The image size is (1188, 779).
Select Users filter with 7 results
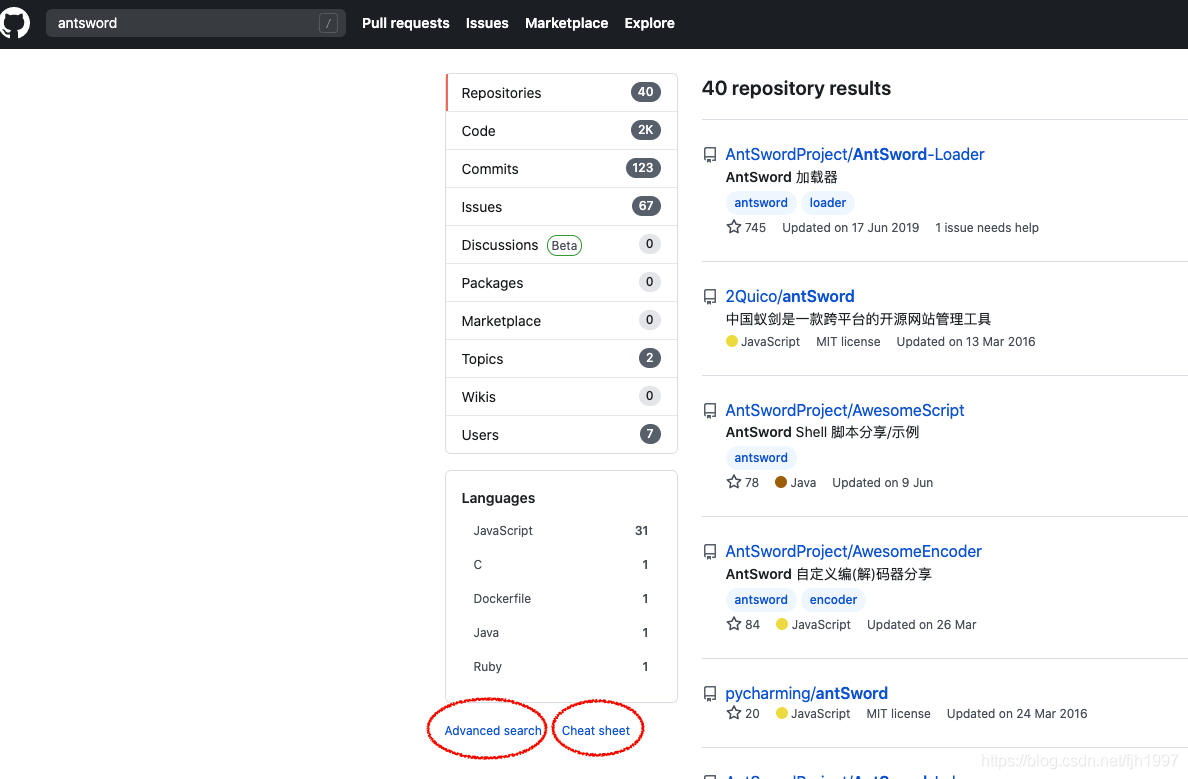click(x=561, y=434)
